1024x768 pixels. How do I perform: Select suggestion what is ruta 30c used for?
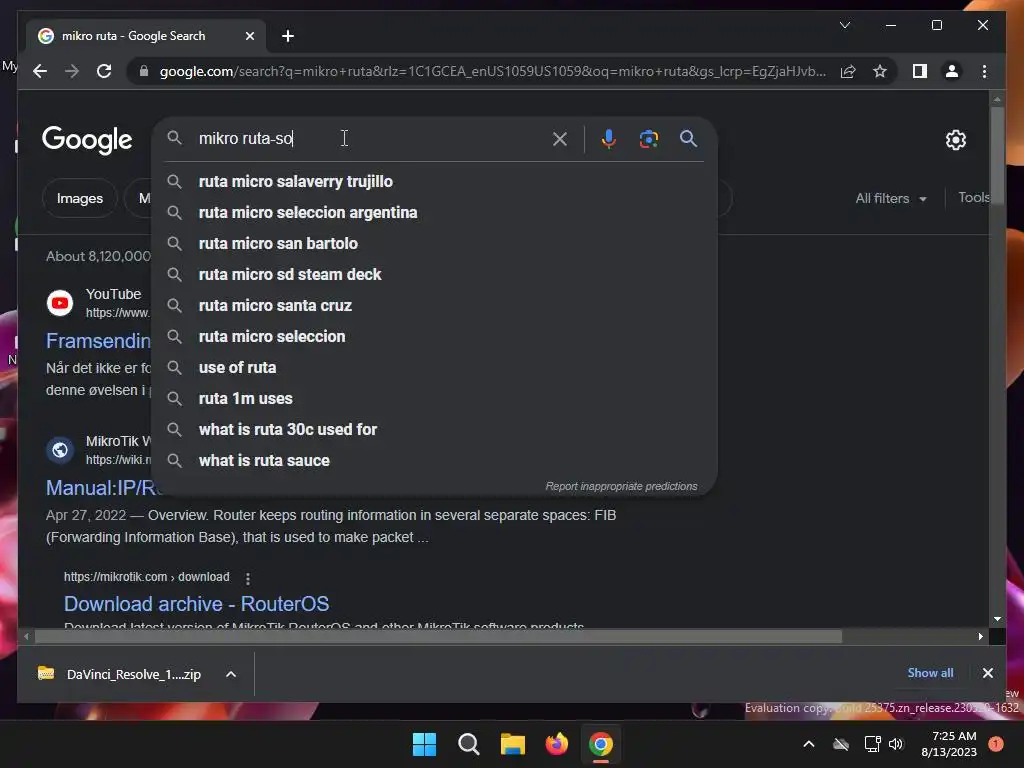[x=434, y=430]
